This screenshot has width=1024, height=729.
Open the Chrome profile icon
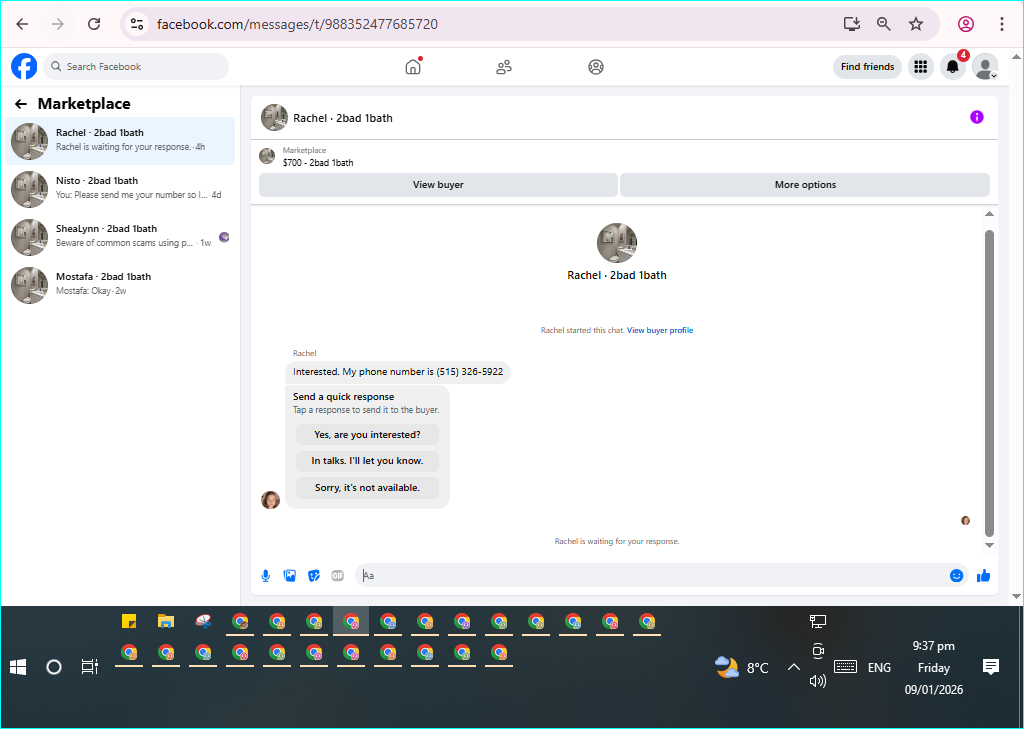(x=966, y=24)
